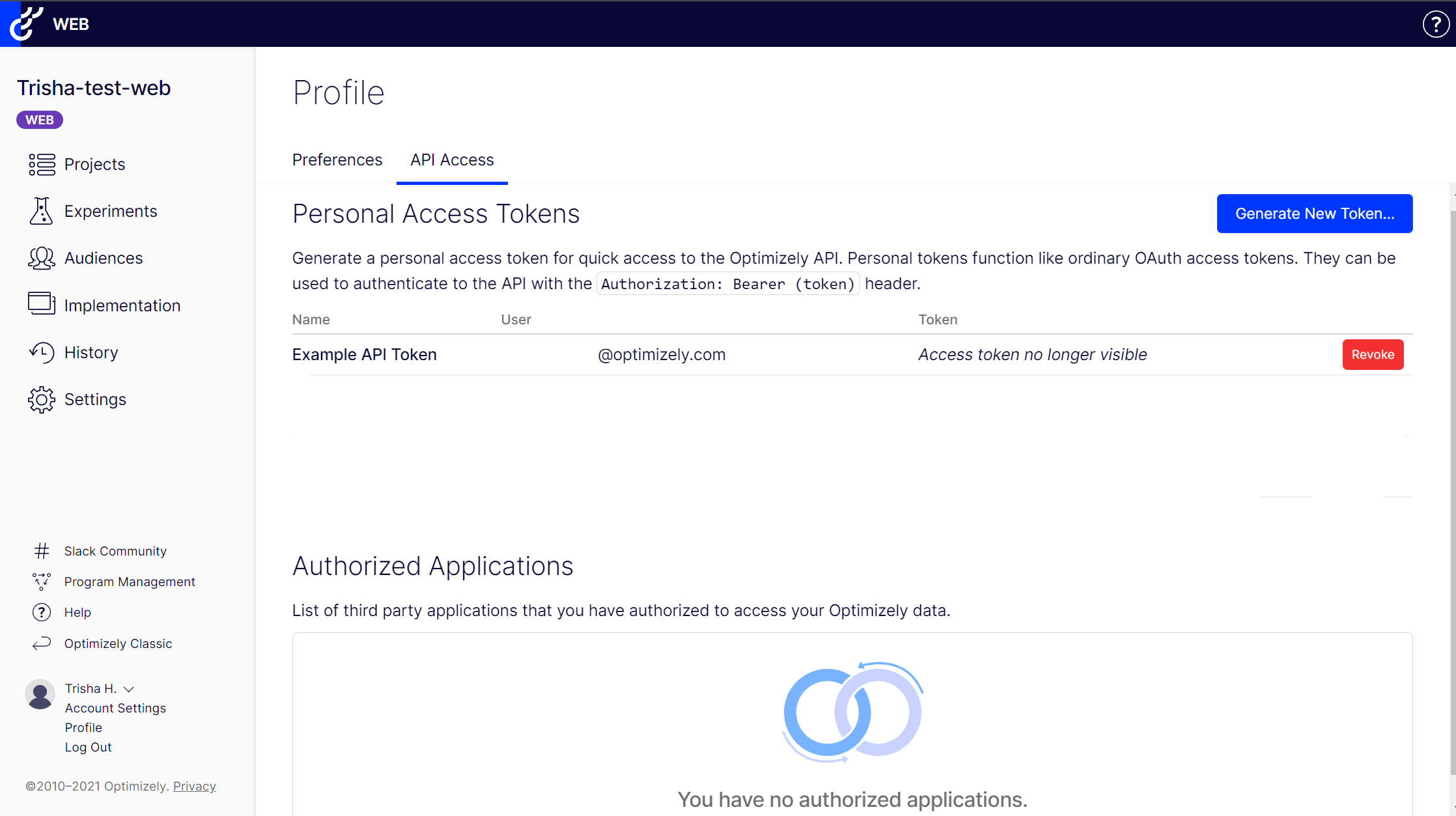Viewport: 1456px width, 816px height.
Task: Click the Profile link under user name
Action: 83,727
